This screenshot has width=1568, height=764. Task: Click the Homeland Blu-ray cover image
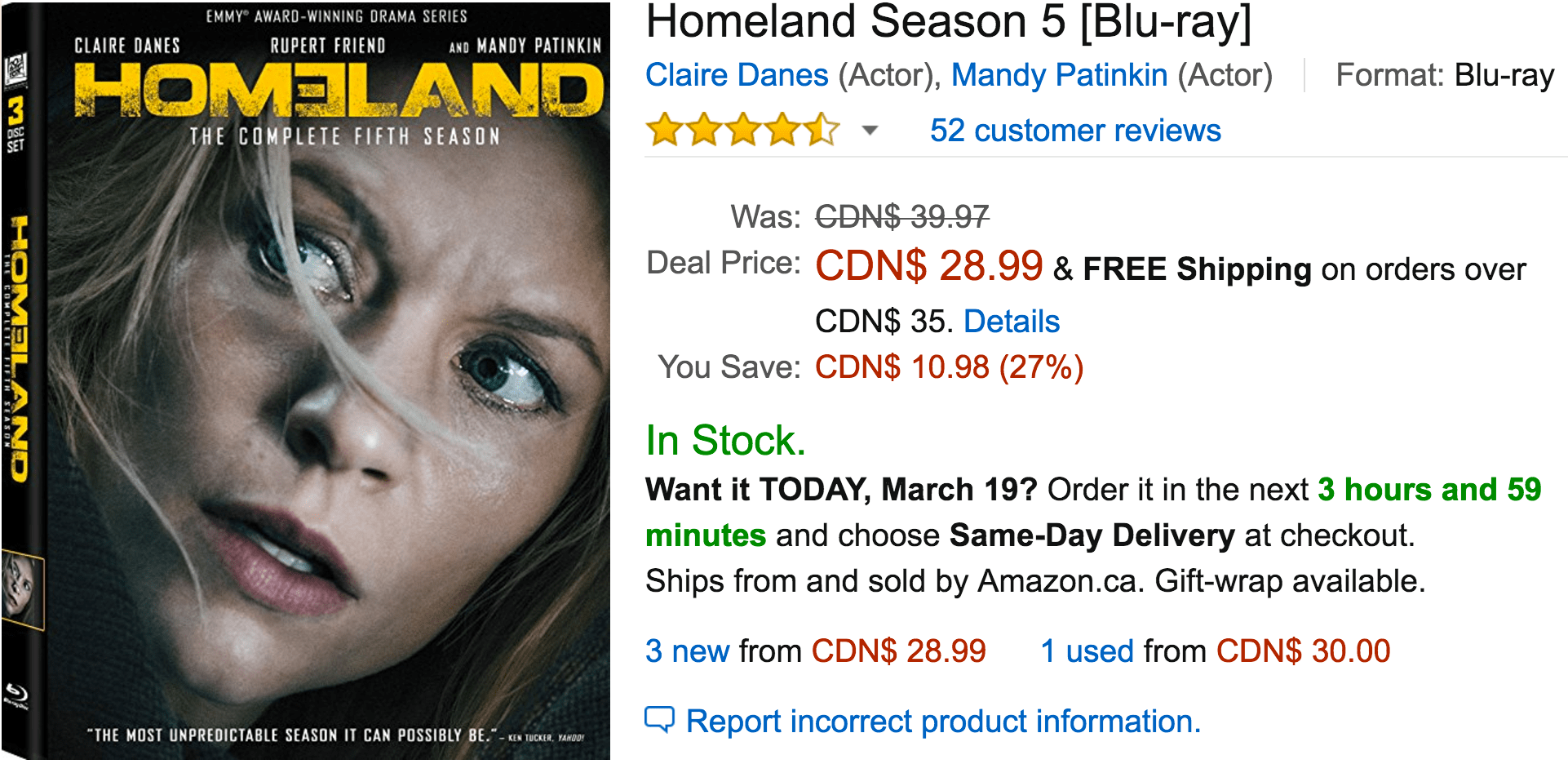pyautogui.click(x=306, y=381)
